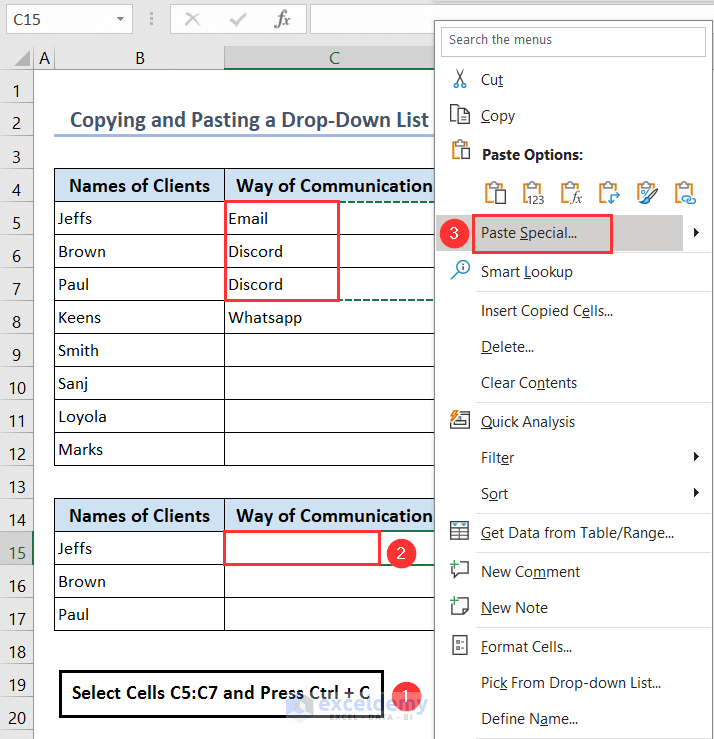Screen dimensions: 714x739
Task: Click the formula bar Cancel X
Action: (193, 19)
